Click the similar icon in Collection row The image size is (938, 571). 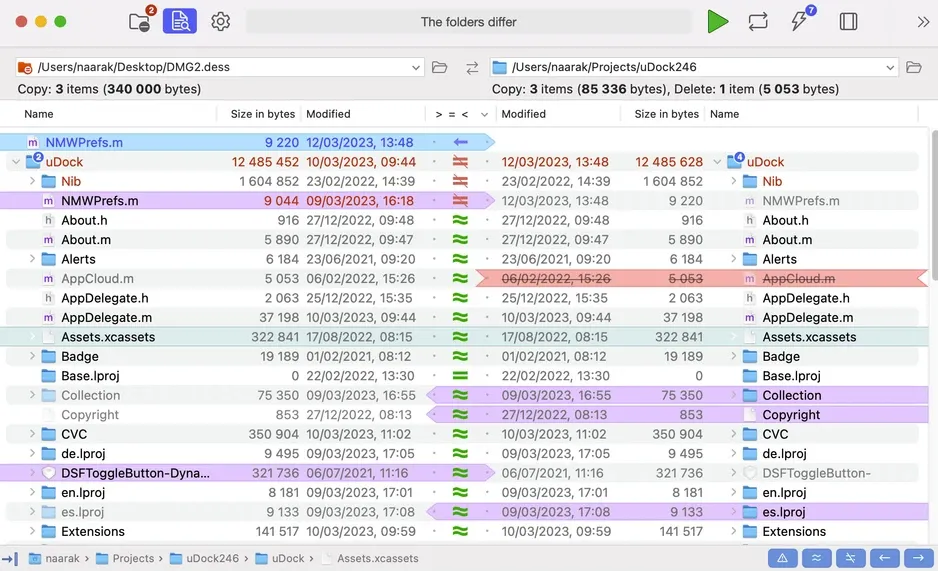pos(460,395)
